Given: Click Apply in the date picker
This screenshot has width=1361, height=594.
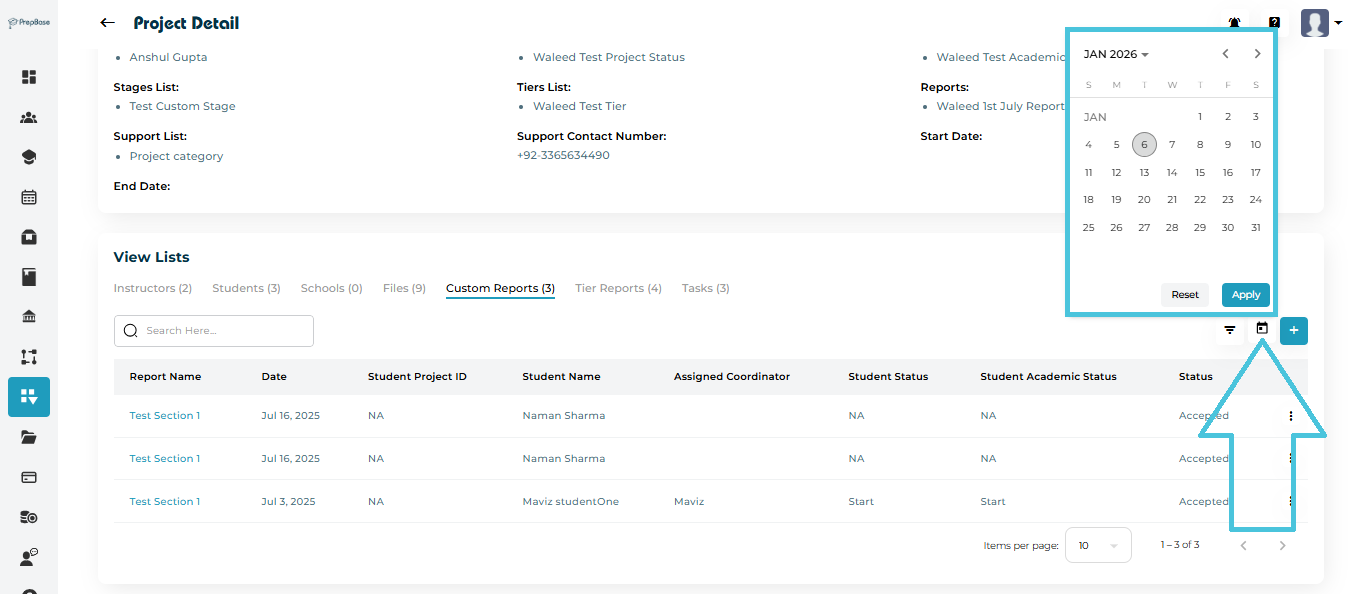Looking at the screenshot, I should coord(1246,295).
